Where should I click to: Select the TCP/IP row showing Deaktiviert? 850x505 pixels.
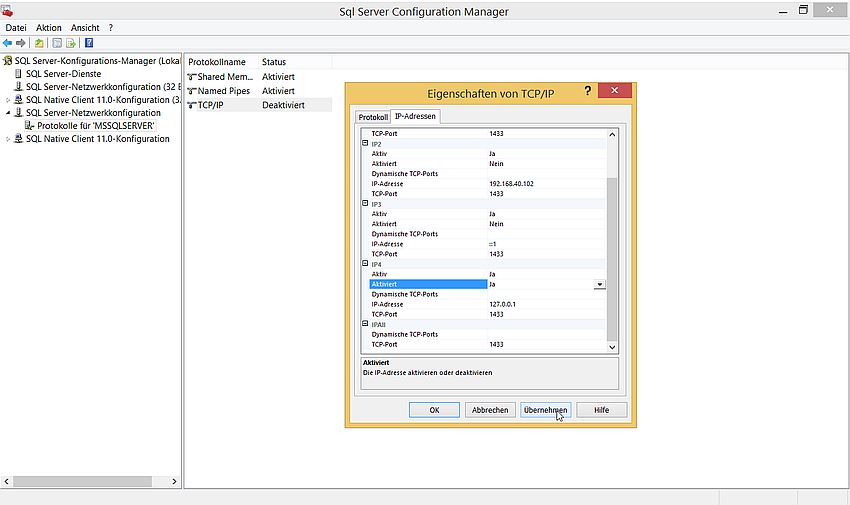click(259, 105)
